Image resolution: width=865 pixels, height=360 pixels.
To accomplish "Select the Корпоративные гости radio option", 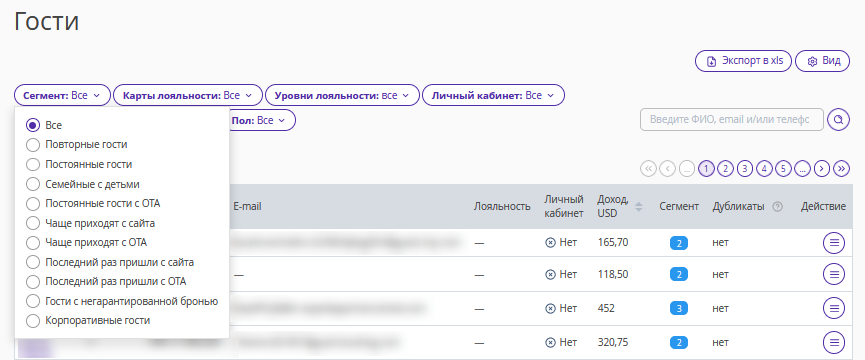I will 33,321.
